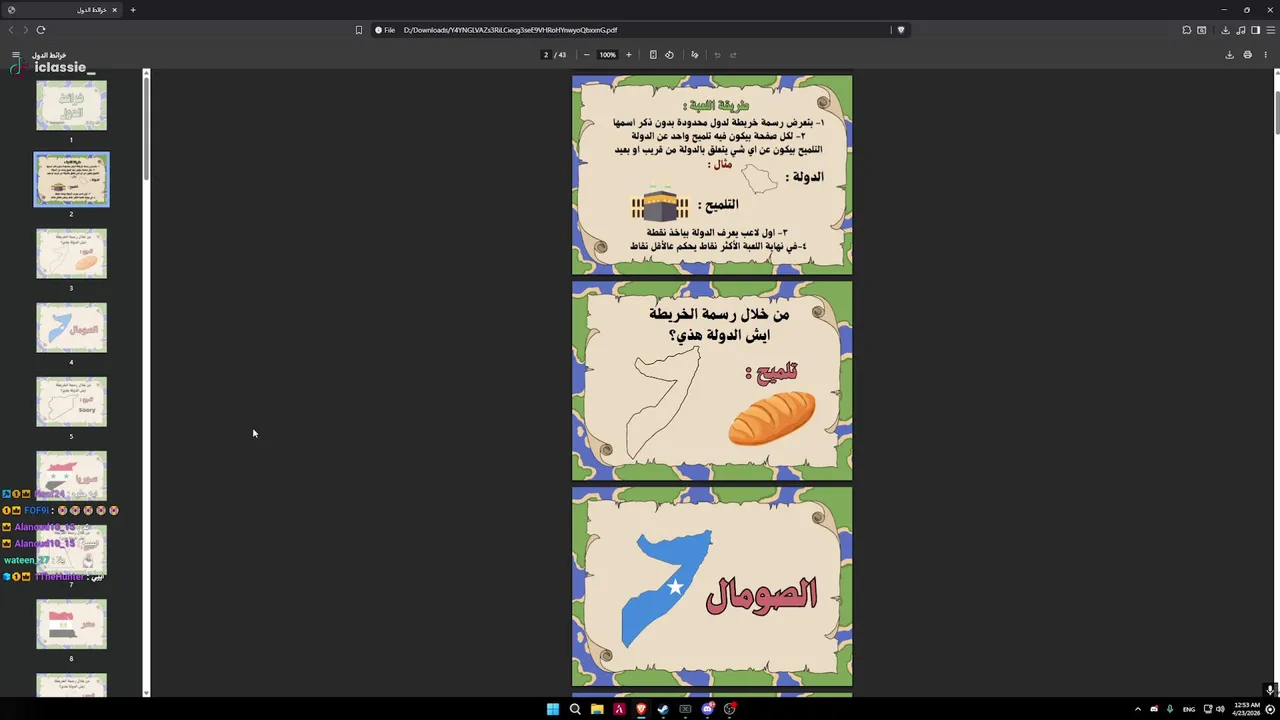
Task: Open OBS from the taskbar
Action: click(729, 709)
